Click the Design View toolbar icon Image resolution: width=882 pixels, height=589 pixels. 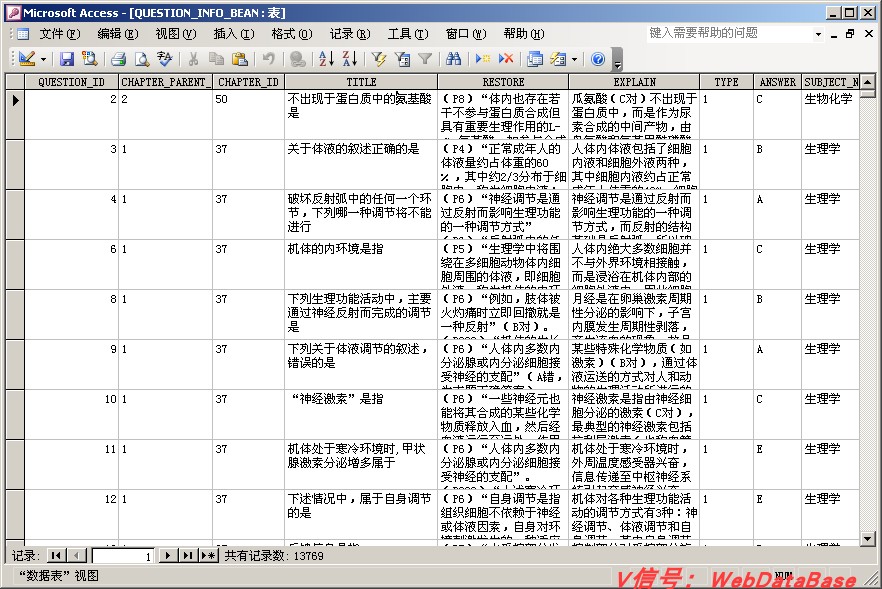[x=26, y=59]
